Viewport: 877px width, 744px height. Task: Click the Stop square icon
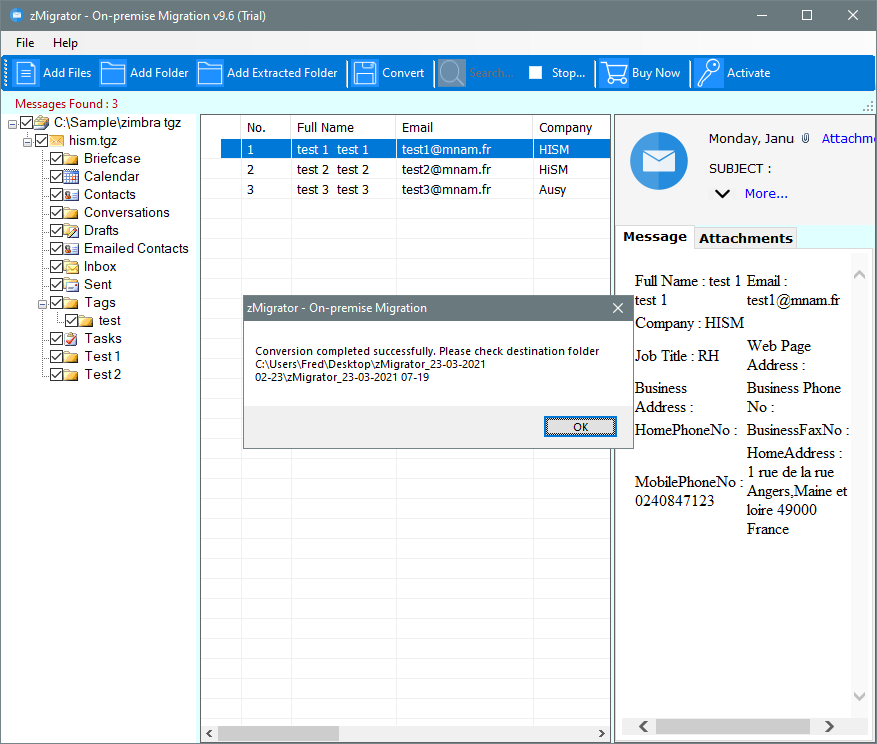pyautogui.click(x=535, y=73)
